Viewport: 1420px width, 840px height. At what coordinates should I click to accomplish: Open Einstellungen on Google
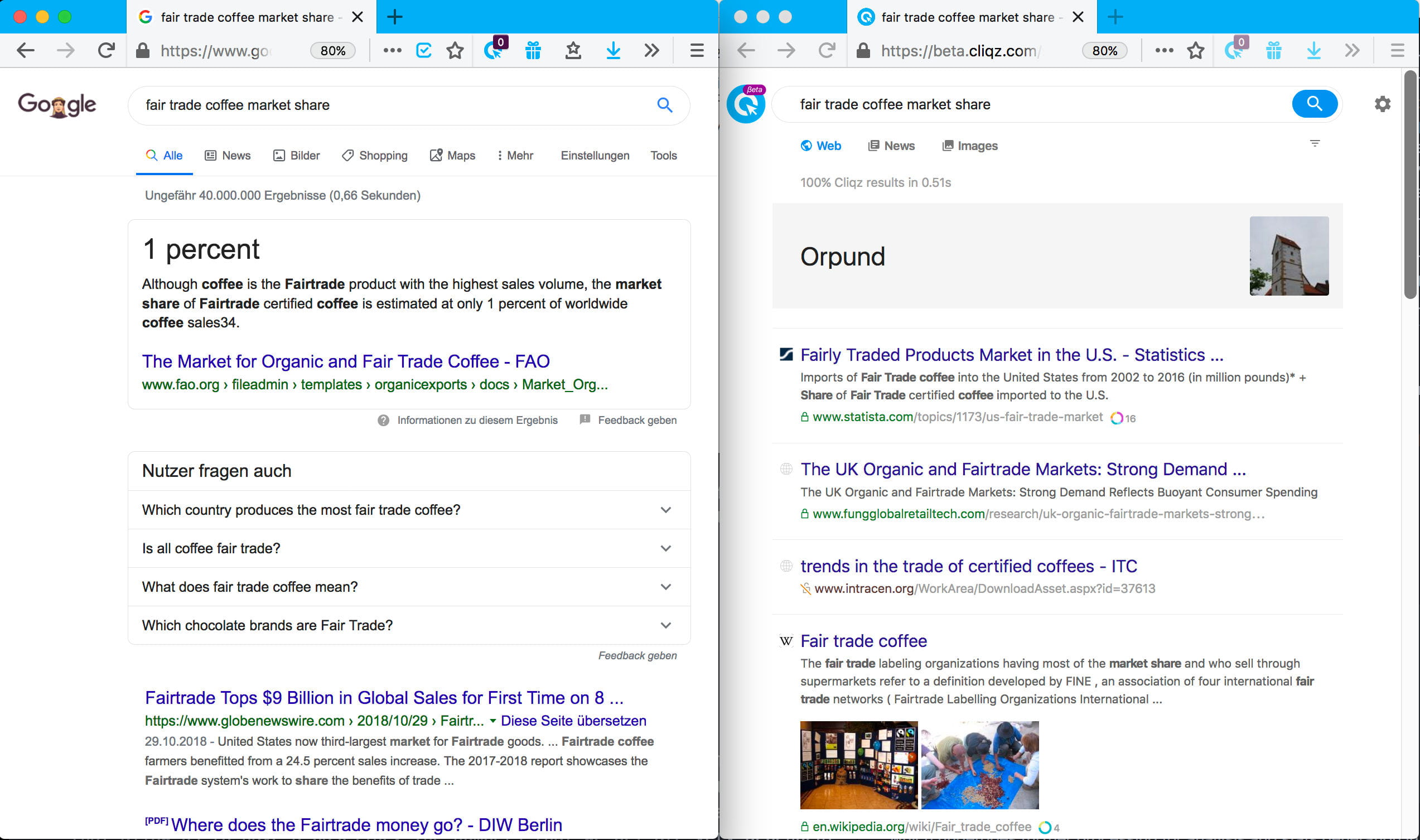point(595,156)
